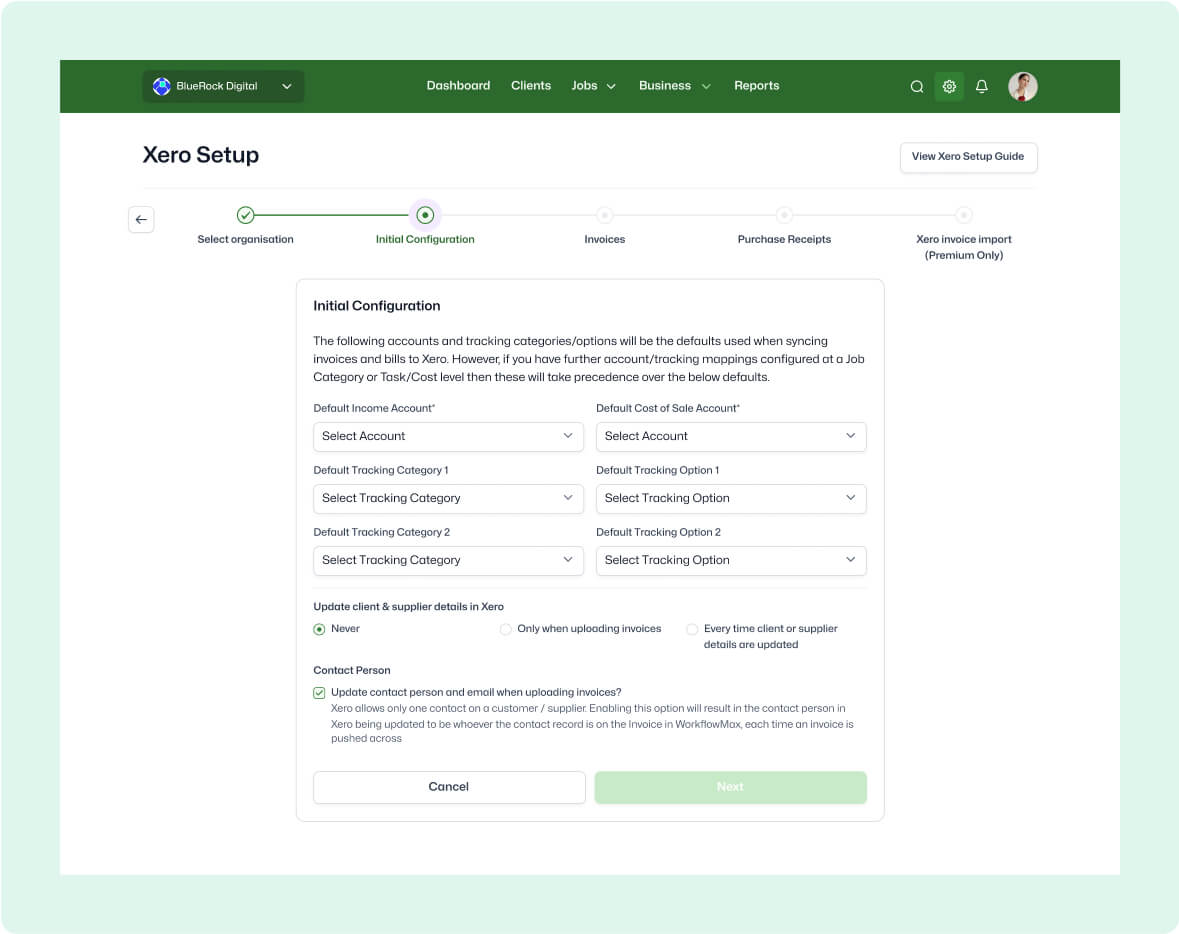This screenshot has height=934, width=1179.
Task: Click the Next button
Action: [730, 787]
